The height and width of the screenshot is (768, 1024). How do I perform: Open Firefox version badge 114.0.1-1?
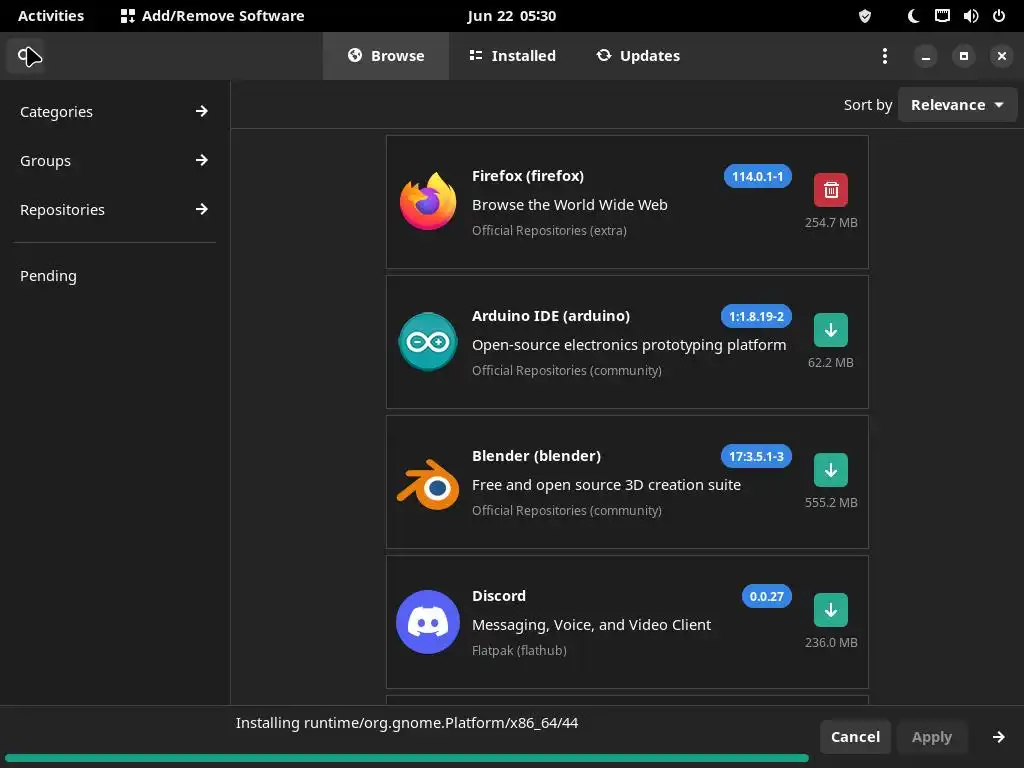pos(758,176)
